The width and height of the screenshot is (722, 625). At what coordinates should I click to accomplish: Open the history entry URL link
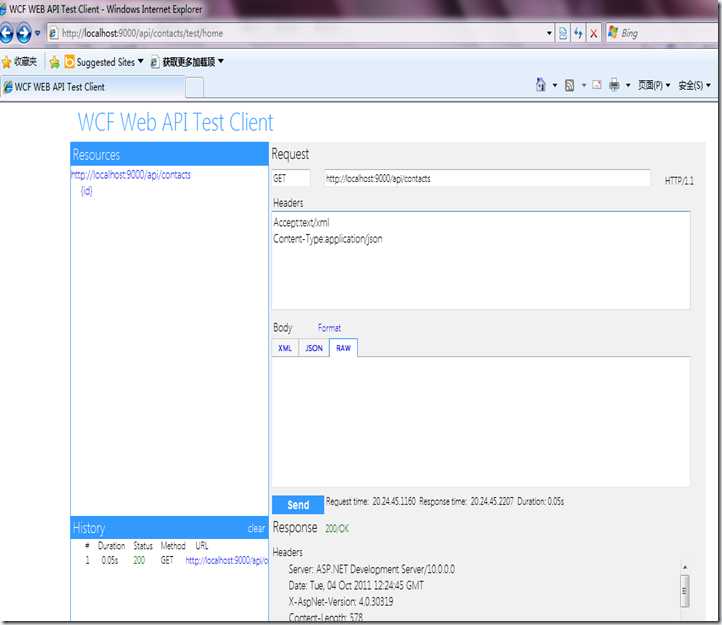227,561
